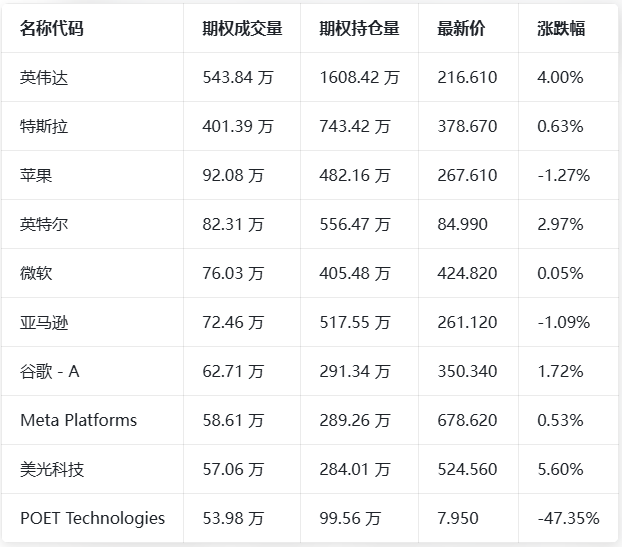Screen dimensions: 622x547
Task: Click on 英特尔 in the list
Action: click(44, 225)
